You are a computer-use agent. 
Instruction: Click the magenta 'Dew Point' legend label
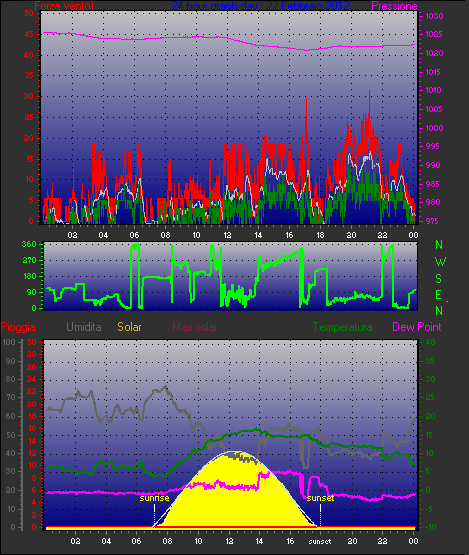[417, 327]
